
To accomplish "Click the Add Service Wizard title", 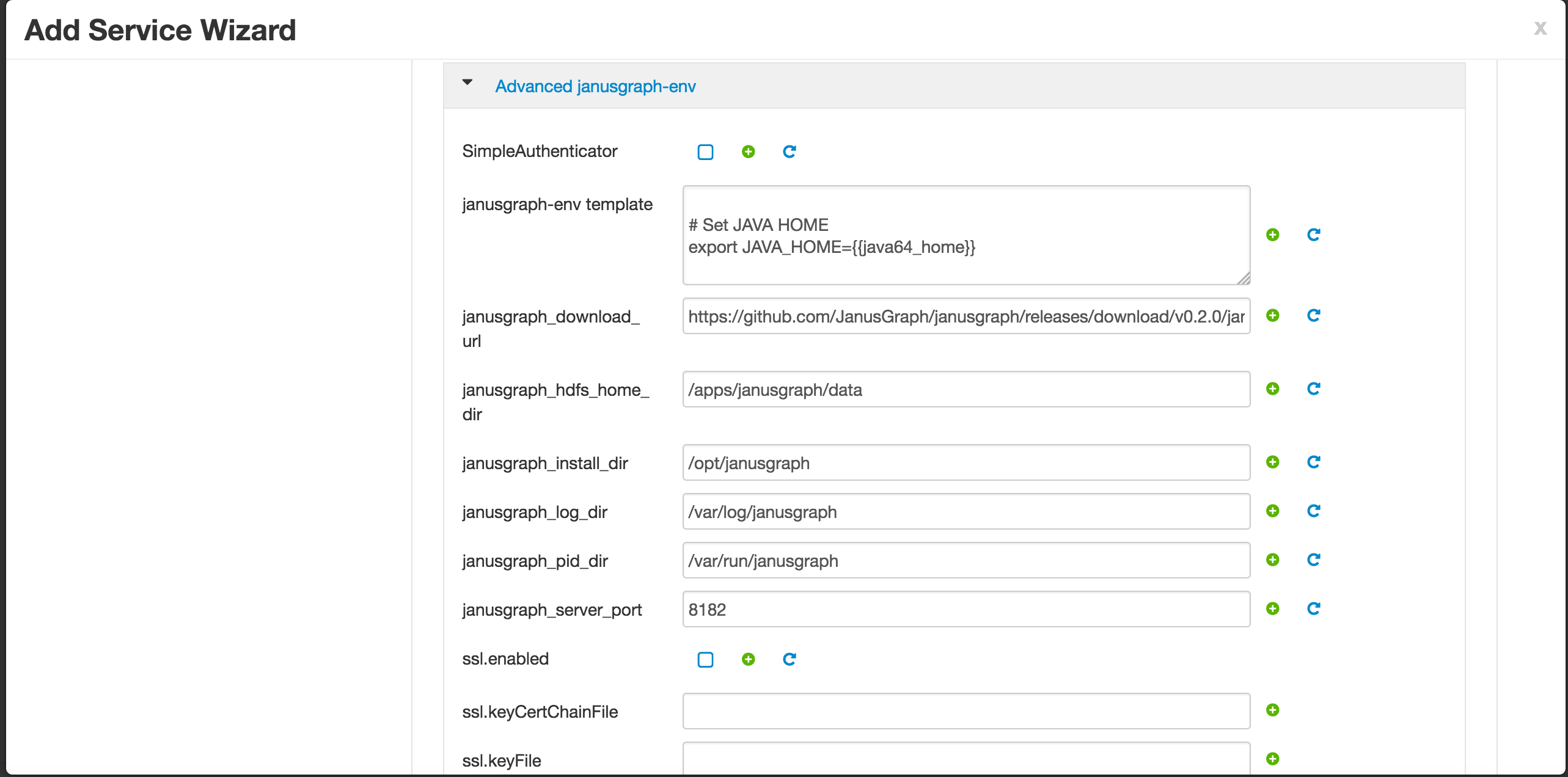I will [160, 30].
